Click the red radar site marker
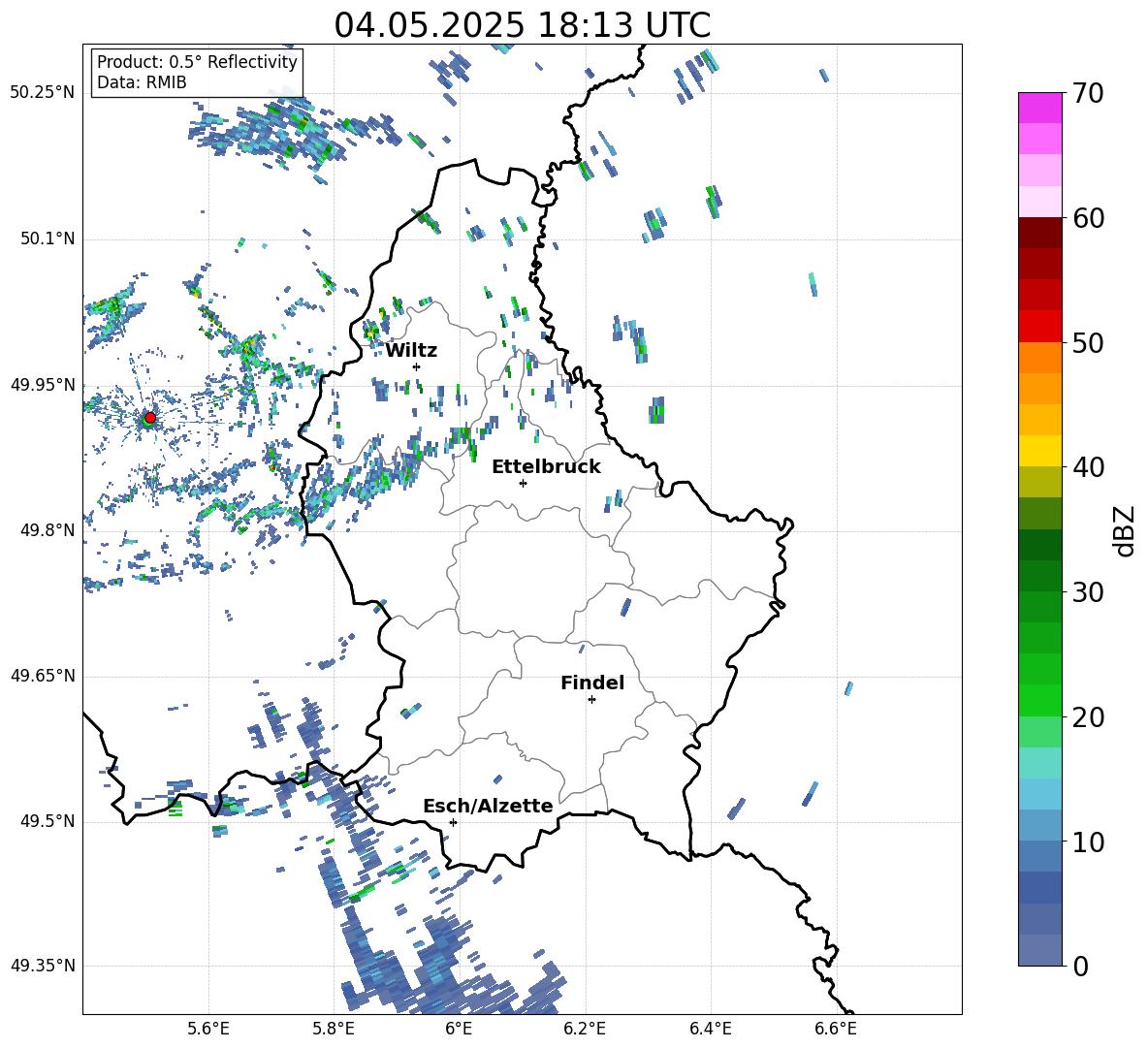 click(150, 417)
